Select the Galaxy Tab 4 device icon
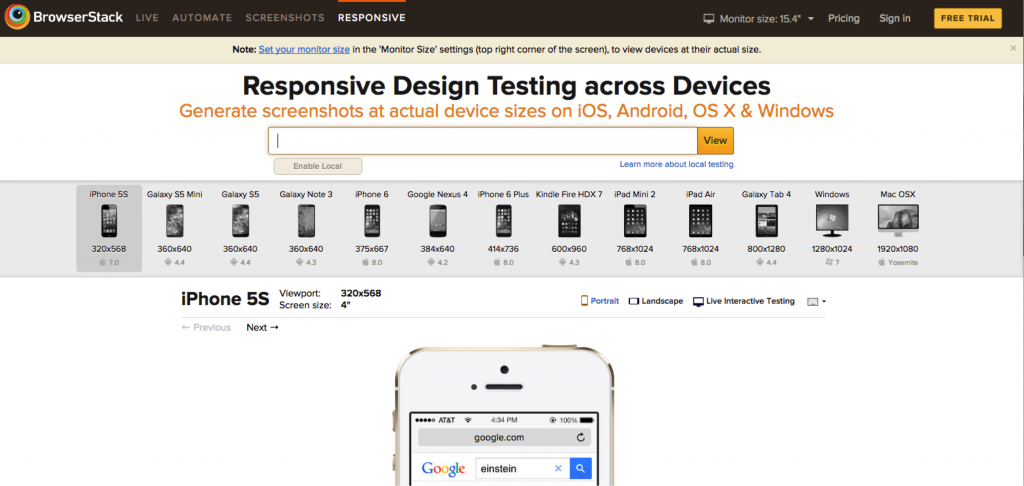The image size is (1024, 486). pos(766,220)
